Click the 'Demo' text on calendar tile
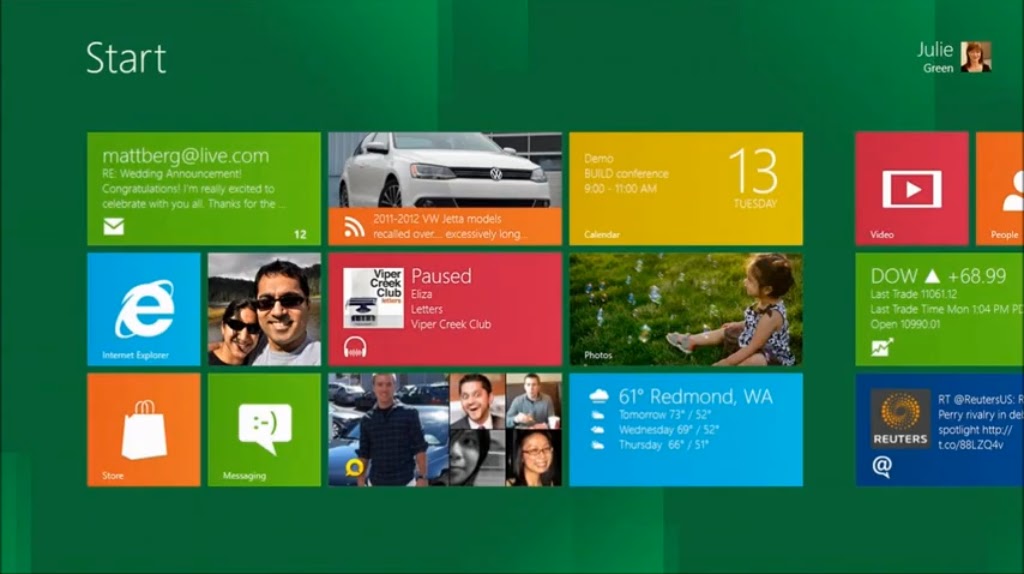 (x=599, y=159)
